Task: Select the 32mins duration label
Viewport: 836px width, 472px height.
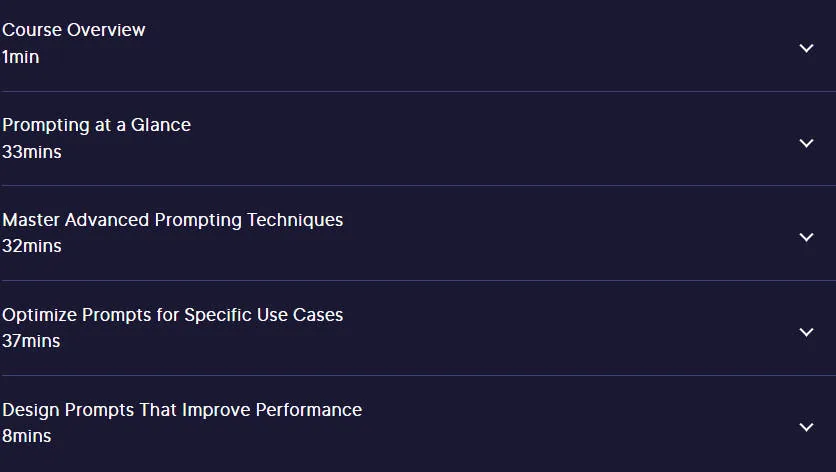Action: pos(31,246)
